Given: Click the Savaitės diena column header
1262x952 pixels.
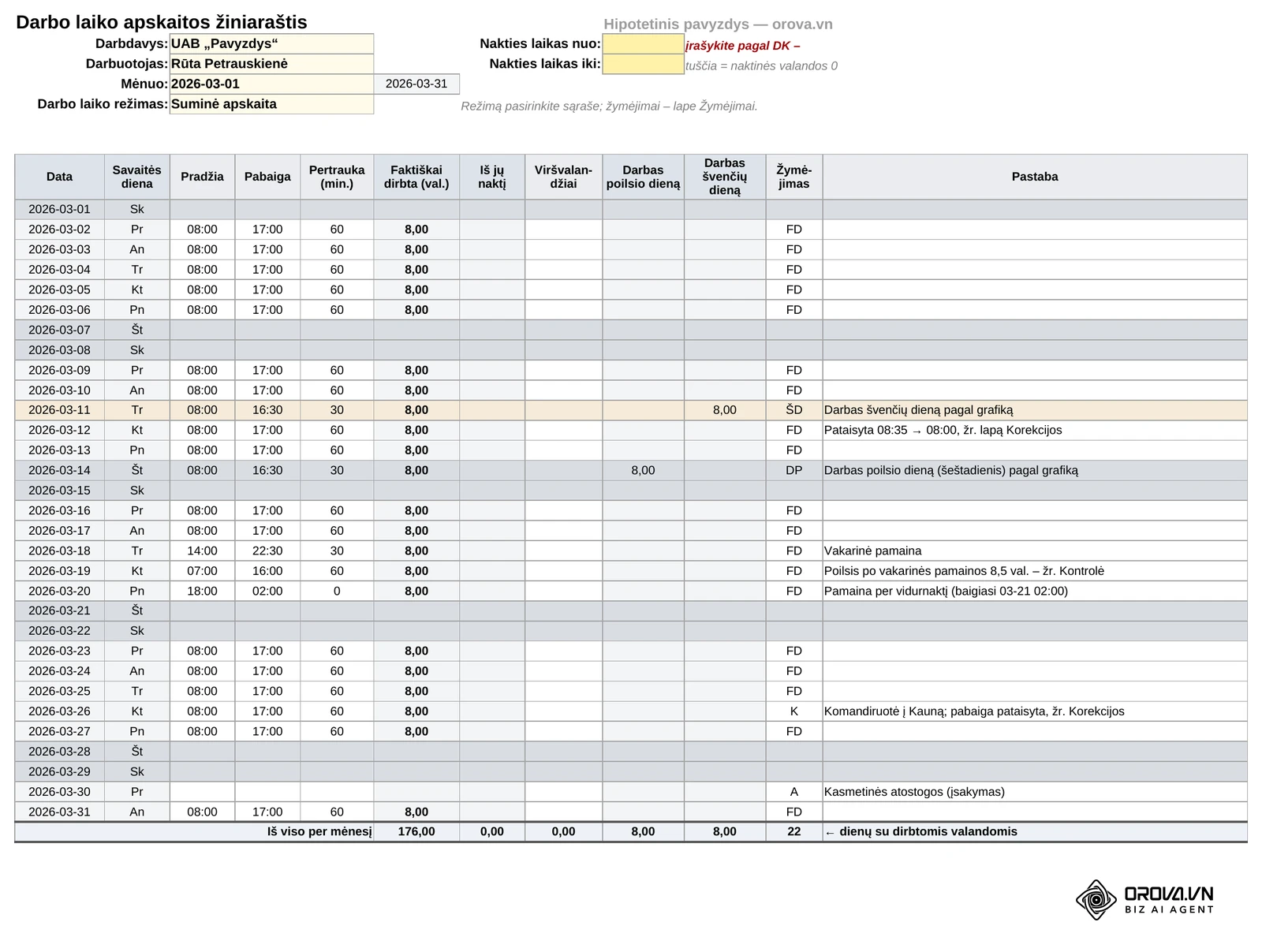Looking at the screenshot, I should click(136, 177).
